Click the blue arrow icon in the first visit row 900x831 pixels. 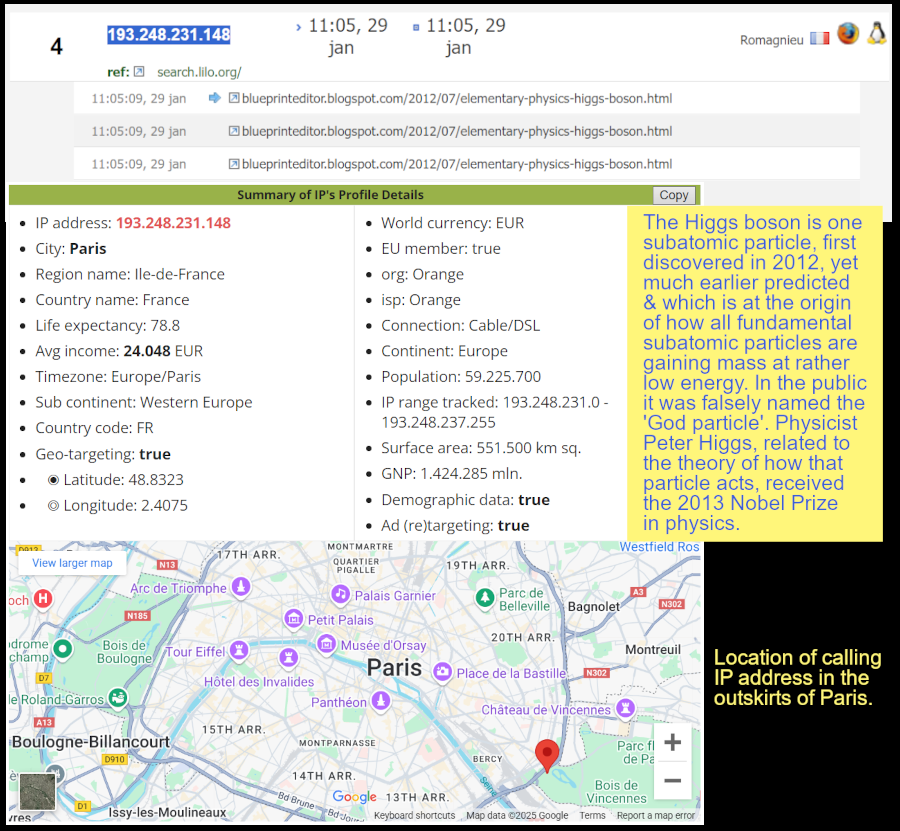(215, 98)
